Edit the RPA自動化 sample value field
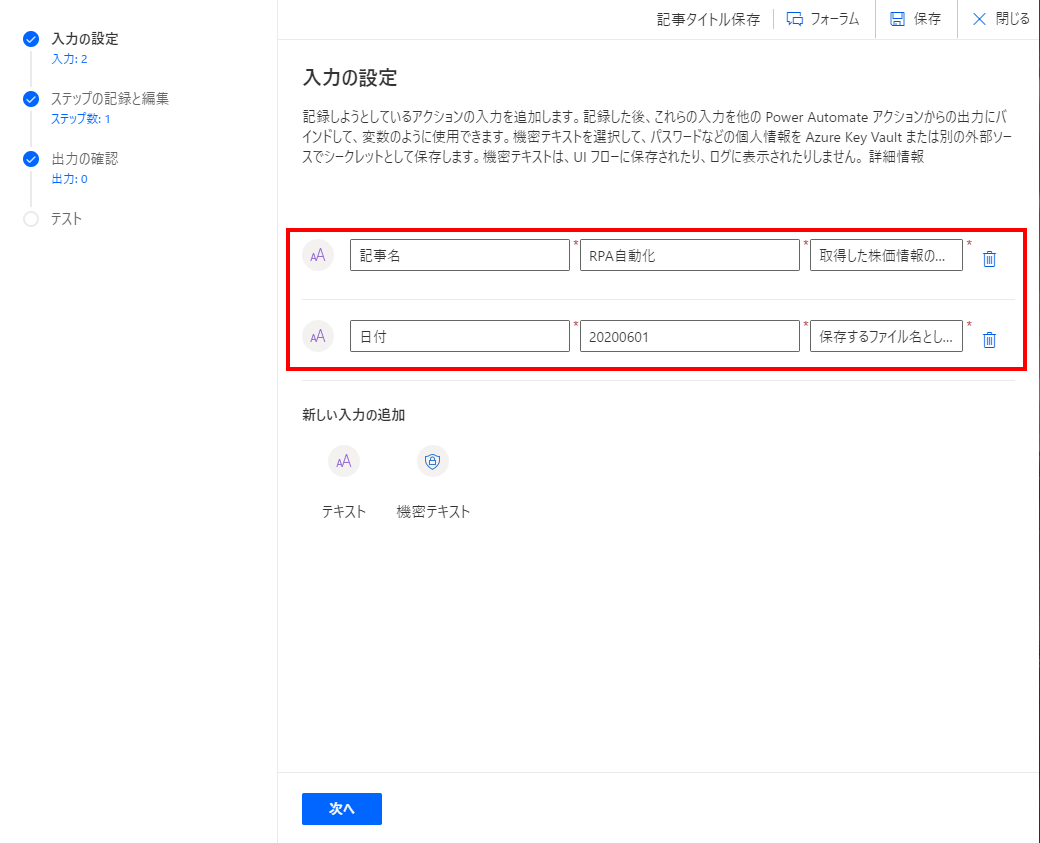Image resolution: width=1040 pixels, height=843 pixels. [689, 255]
